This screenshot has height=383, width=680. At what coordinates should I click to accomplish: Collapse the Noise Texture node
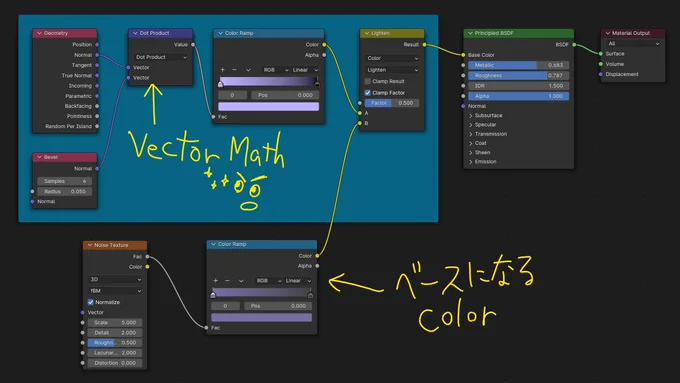point(90,245)
